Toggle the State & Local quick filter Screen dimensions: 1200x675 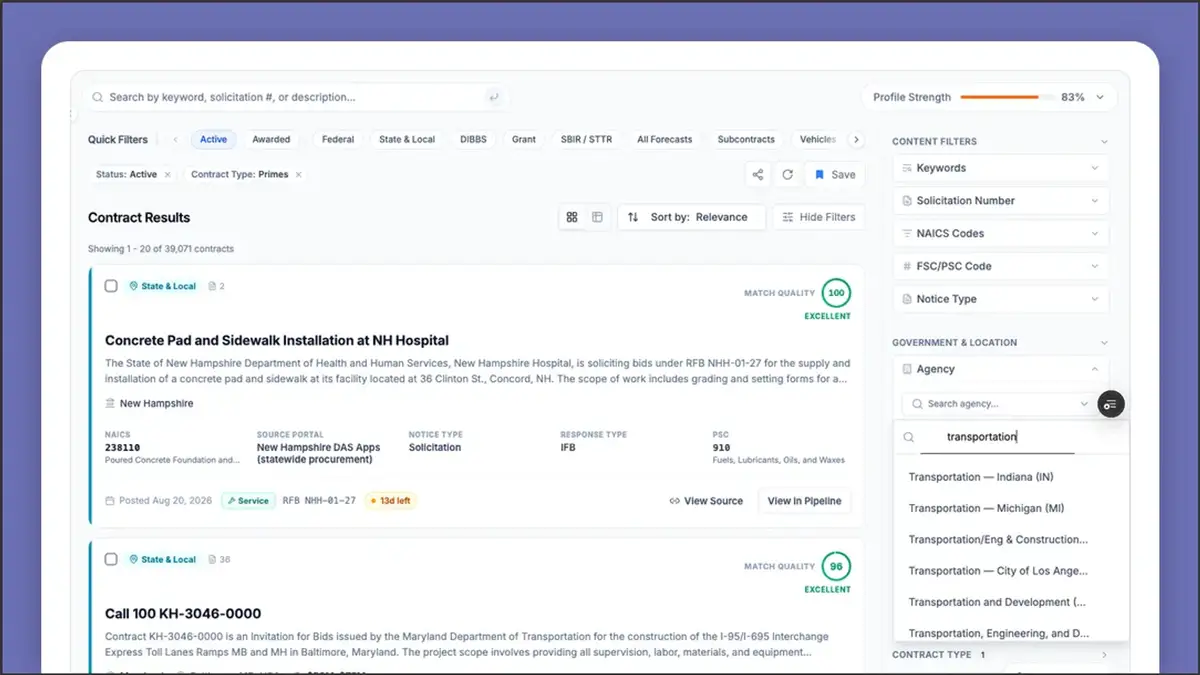[x=407, y=139]
